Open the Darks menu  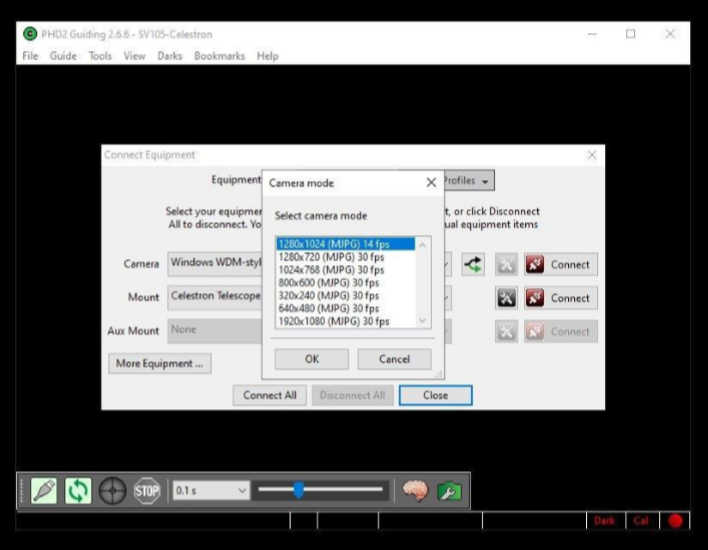(x=170, y=56)
